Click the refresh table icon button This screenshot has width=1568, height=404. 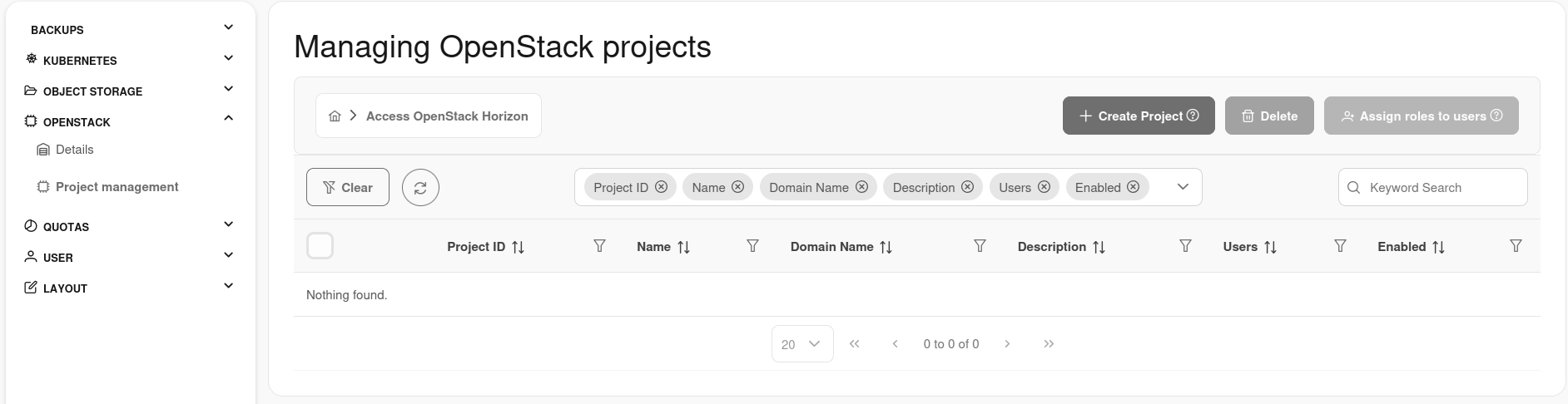point(420,188)
